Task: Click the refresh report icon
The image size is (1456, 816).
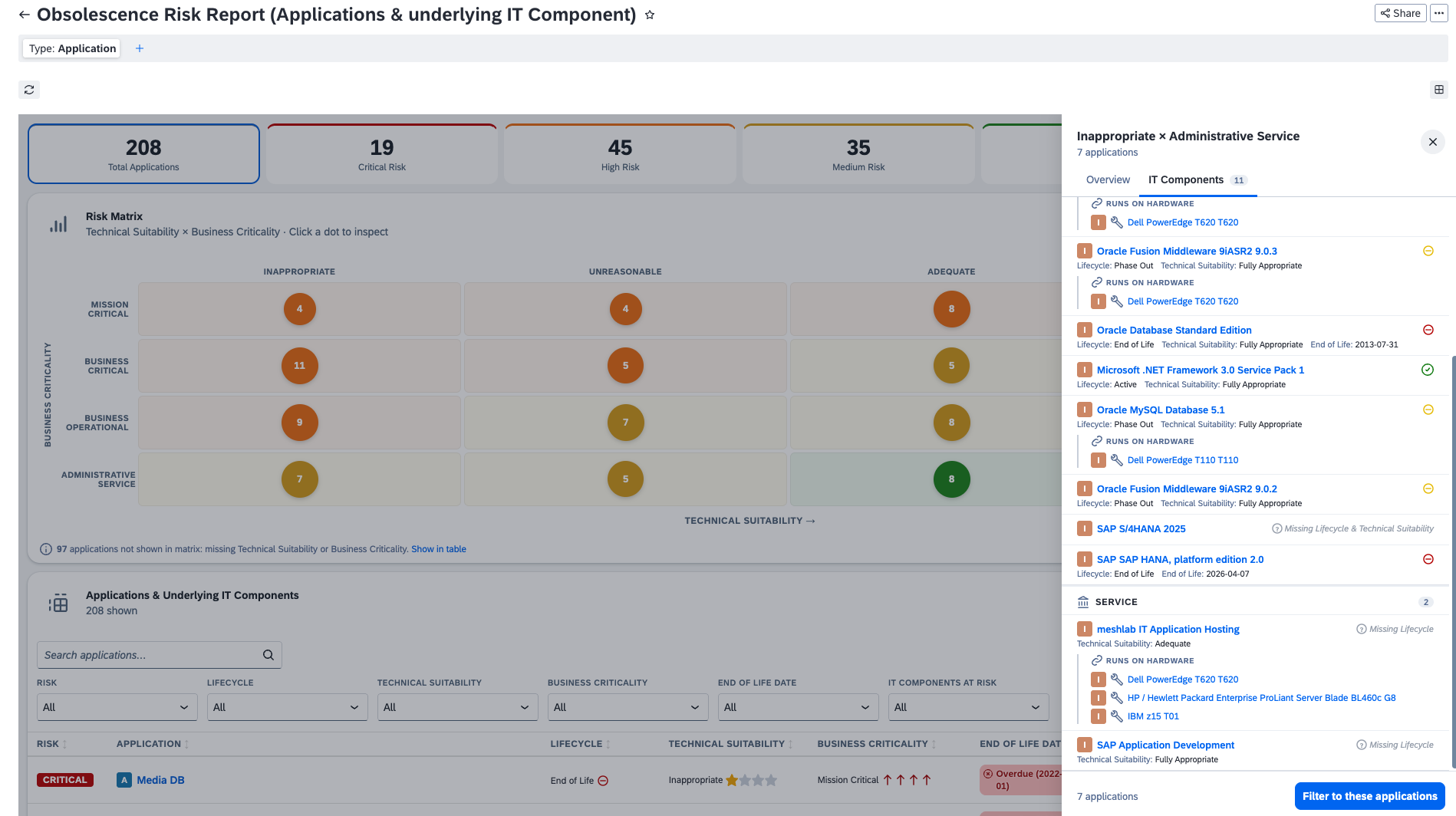Action: [29, 90]
